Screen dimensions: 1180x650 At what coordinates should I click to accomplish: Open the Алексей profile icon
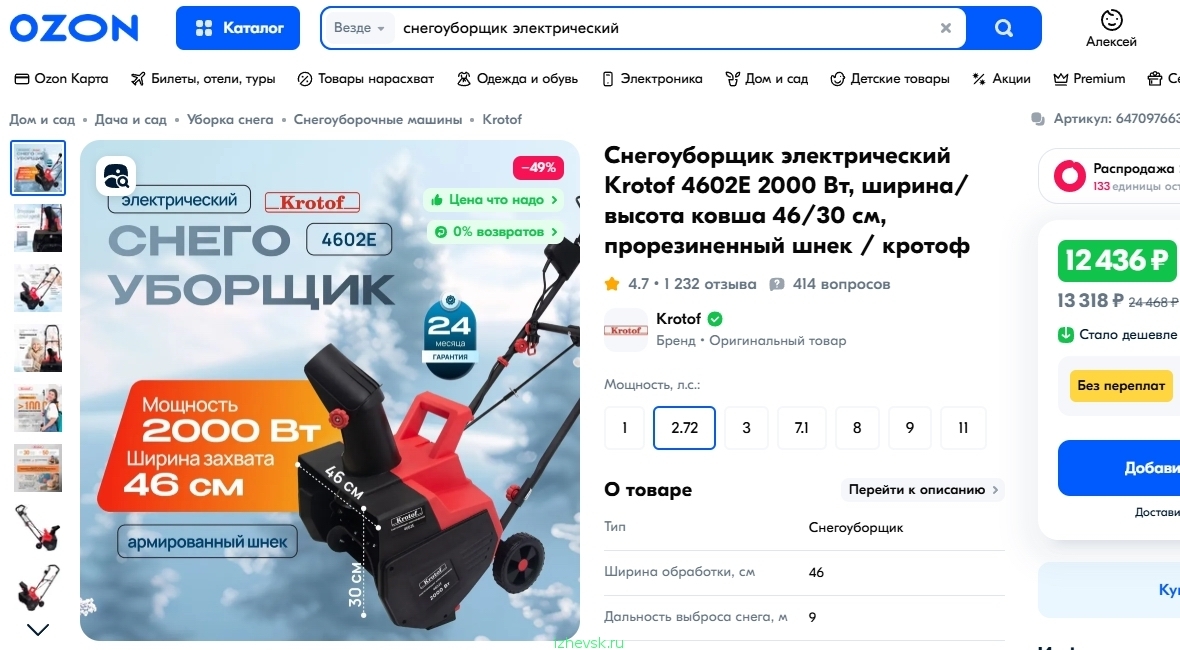[x=1111, y=20]
